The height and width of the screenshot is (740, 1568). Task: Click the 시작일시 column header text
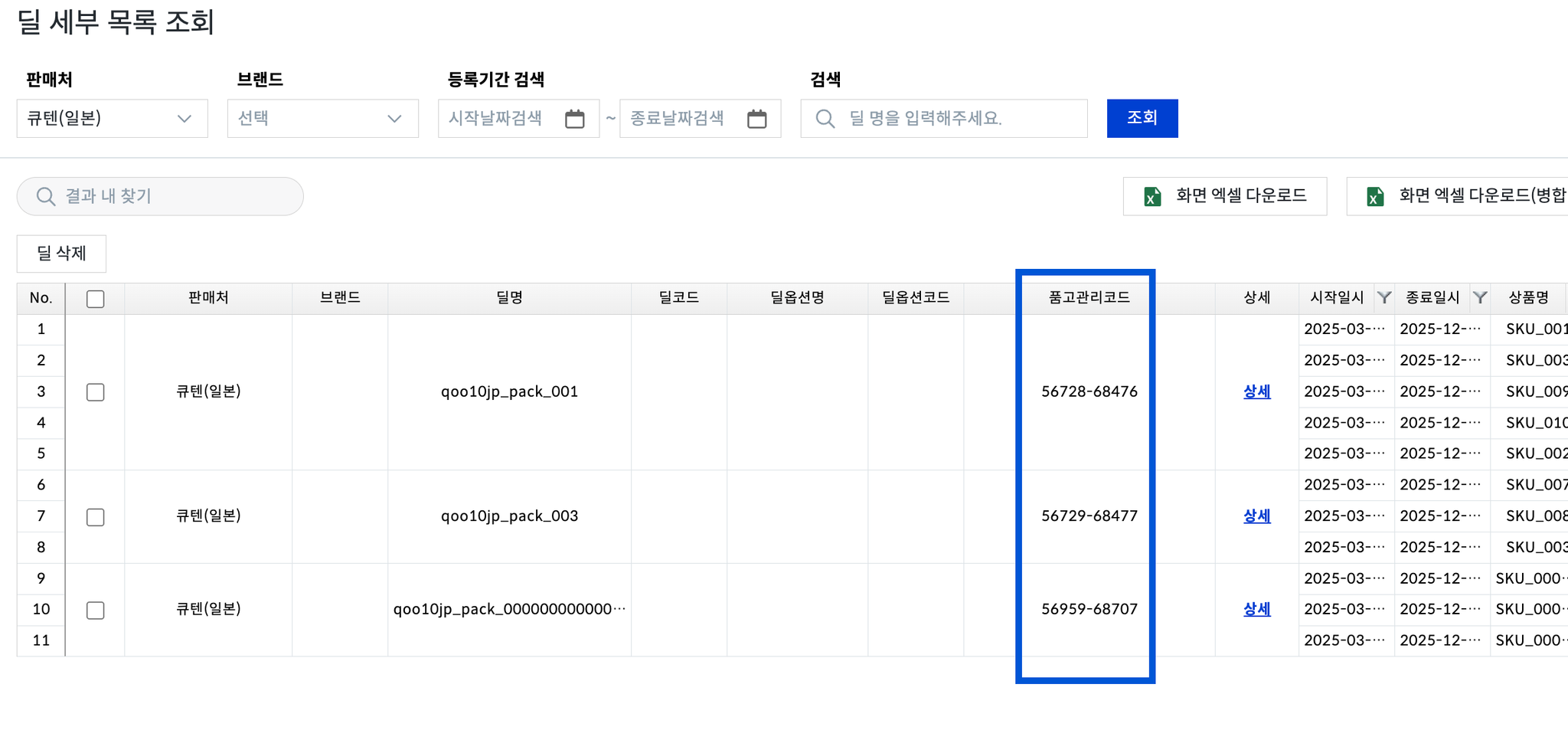point(1338,298)
